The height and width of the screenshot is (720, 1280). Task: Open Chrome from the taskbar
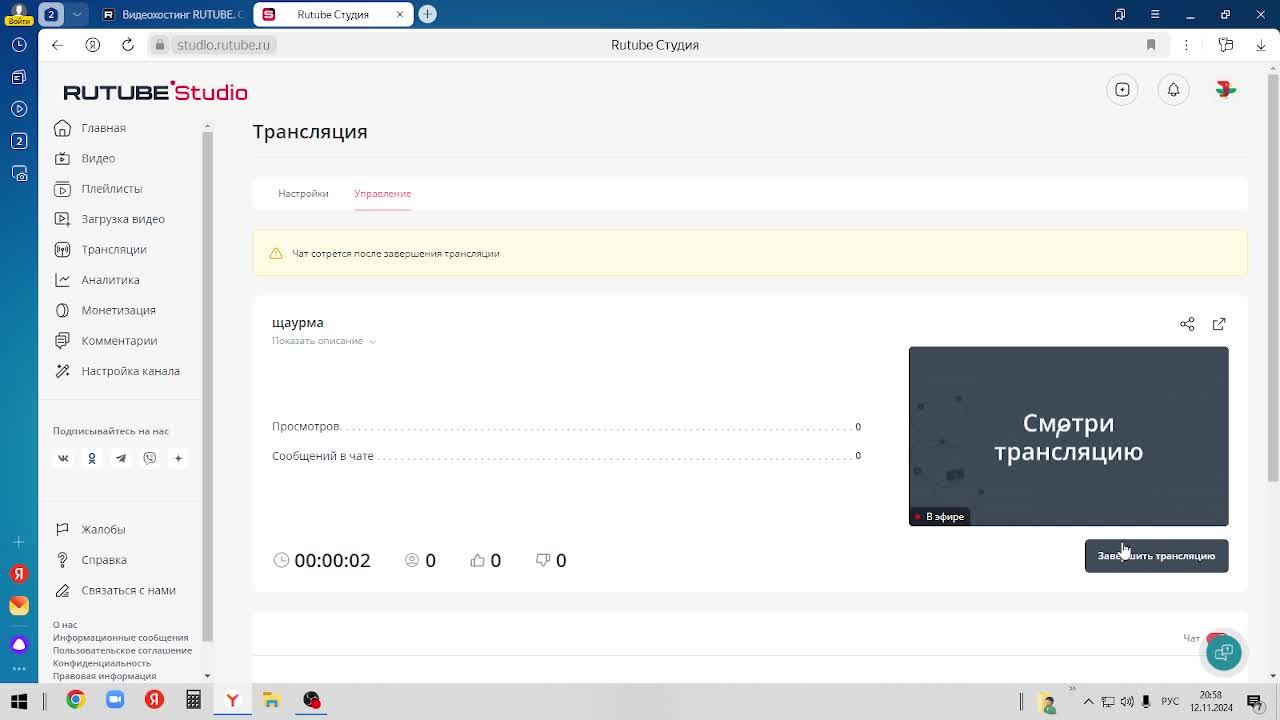[x=76, y=700]
